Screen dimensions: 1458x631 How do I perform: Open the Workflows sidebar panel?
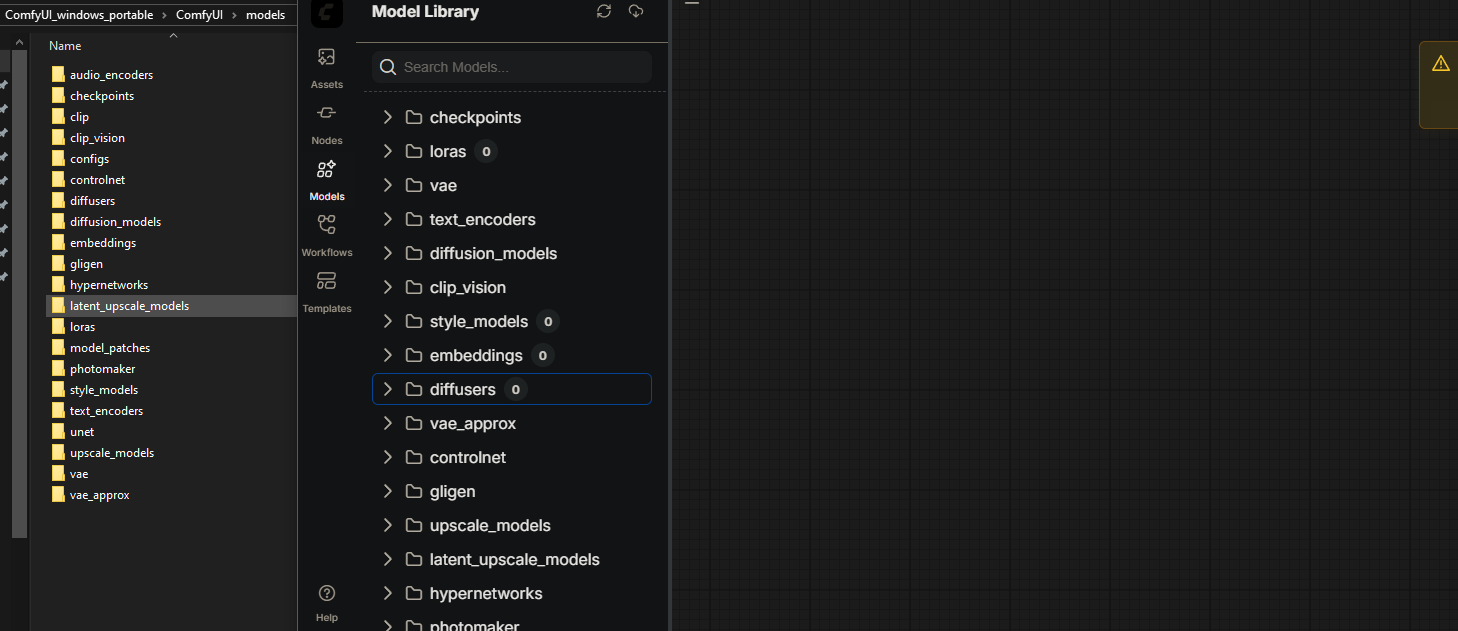327,236
